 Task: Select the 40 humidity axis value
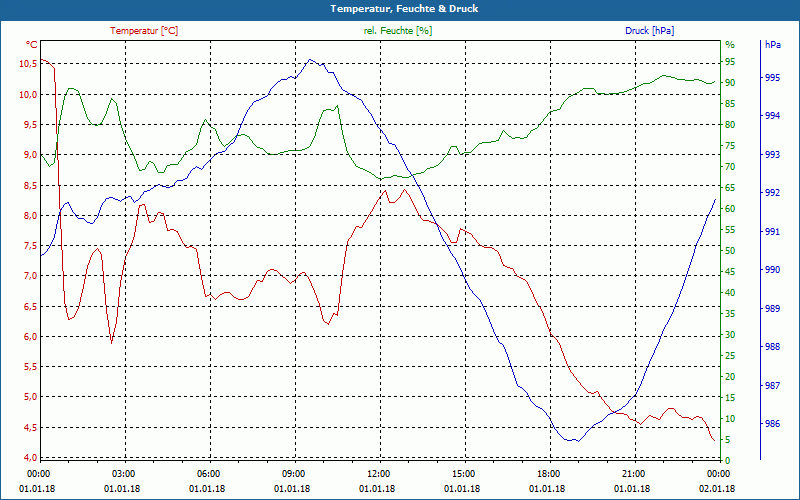pos(730,293)
